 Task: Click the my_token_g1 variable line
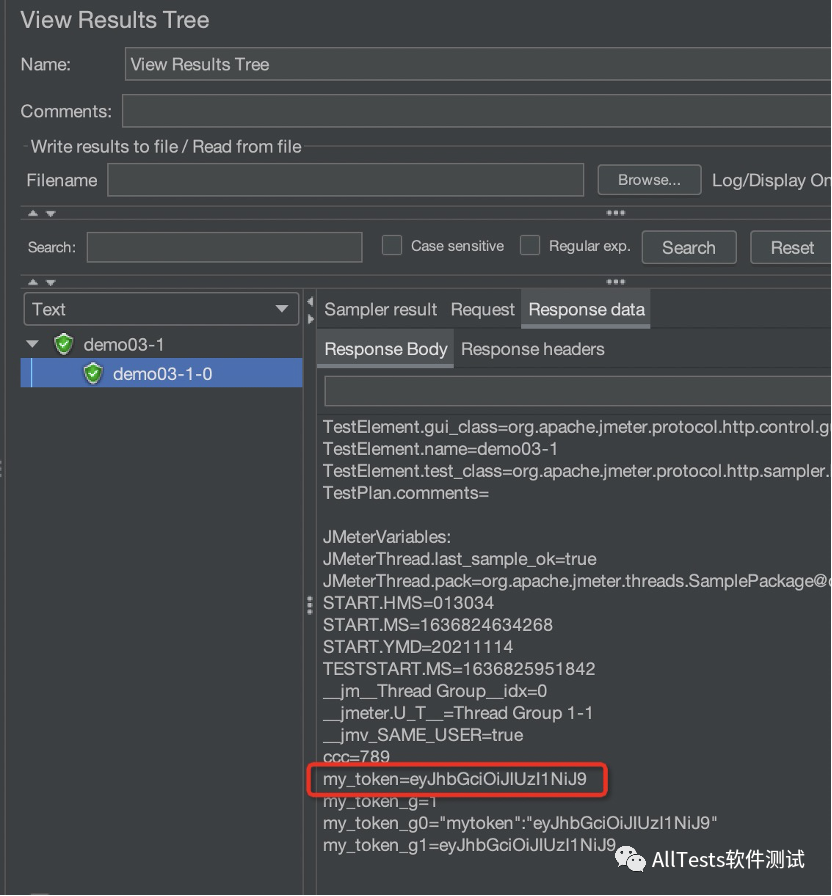click(x=469, y=845)
